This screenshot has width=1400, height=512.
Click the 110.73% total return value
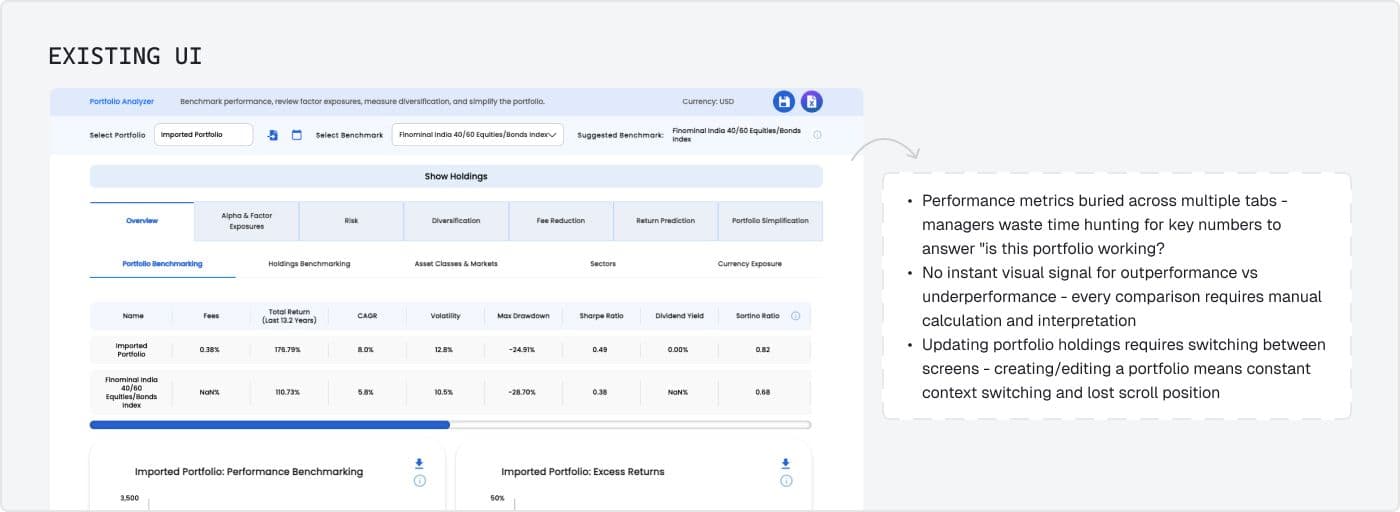coord(289,392)
